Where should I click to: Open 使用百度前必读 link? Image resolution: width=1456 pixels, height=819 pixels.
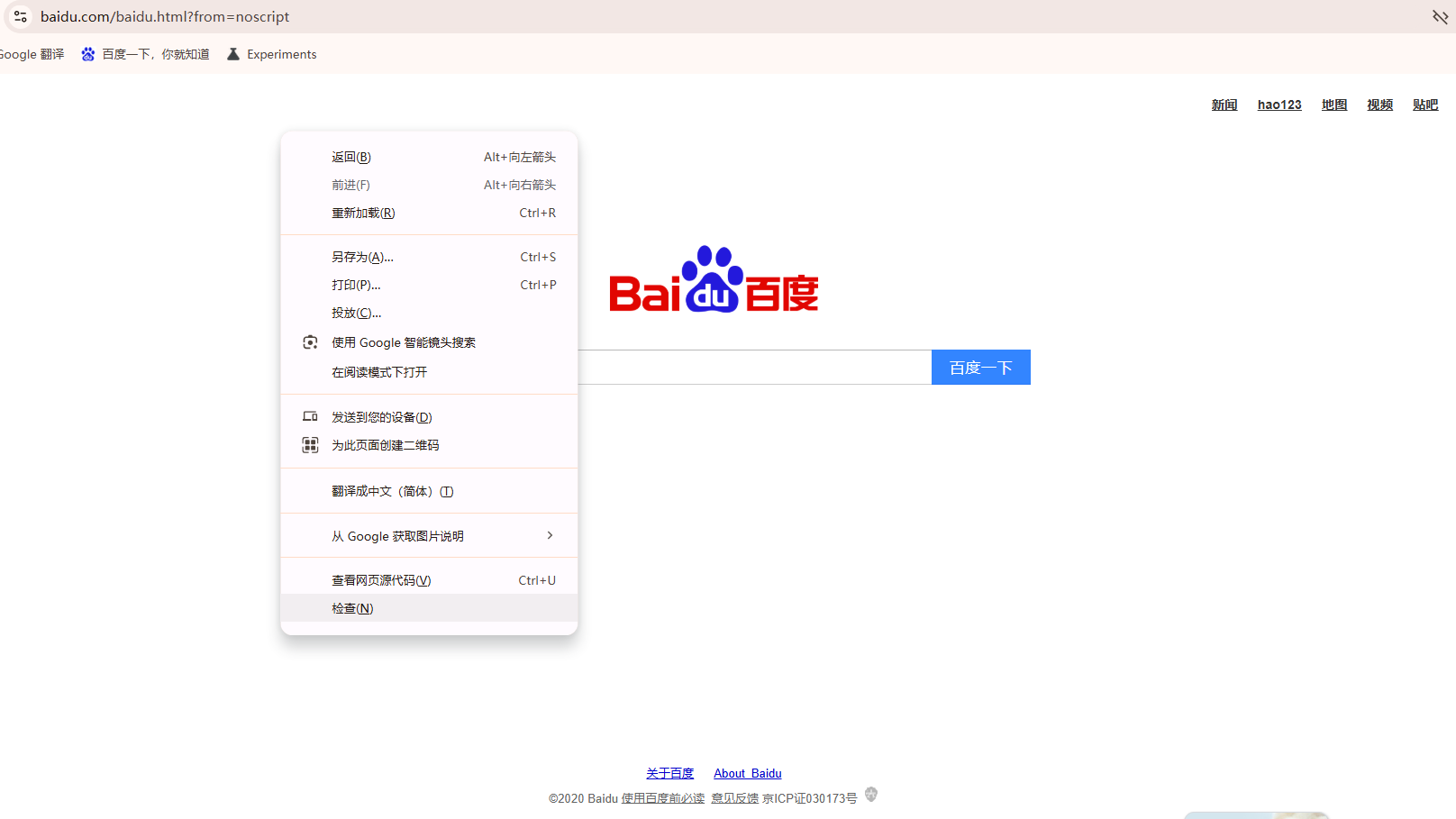[663, 798]
